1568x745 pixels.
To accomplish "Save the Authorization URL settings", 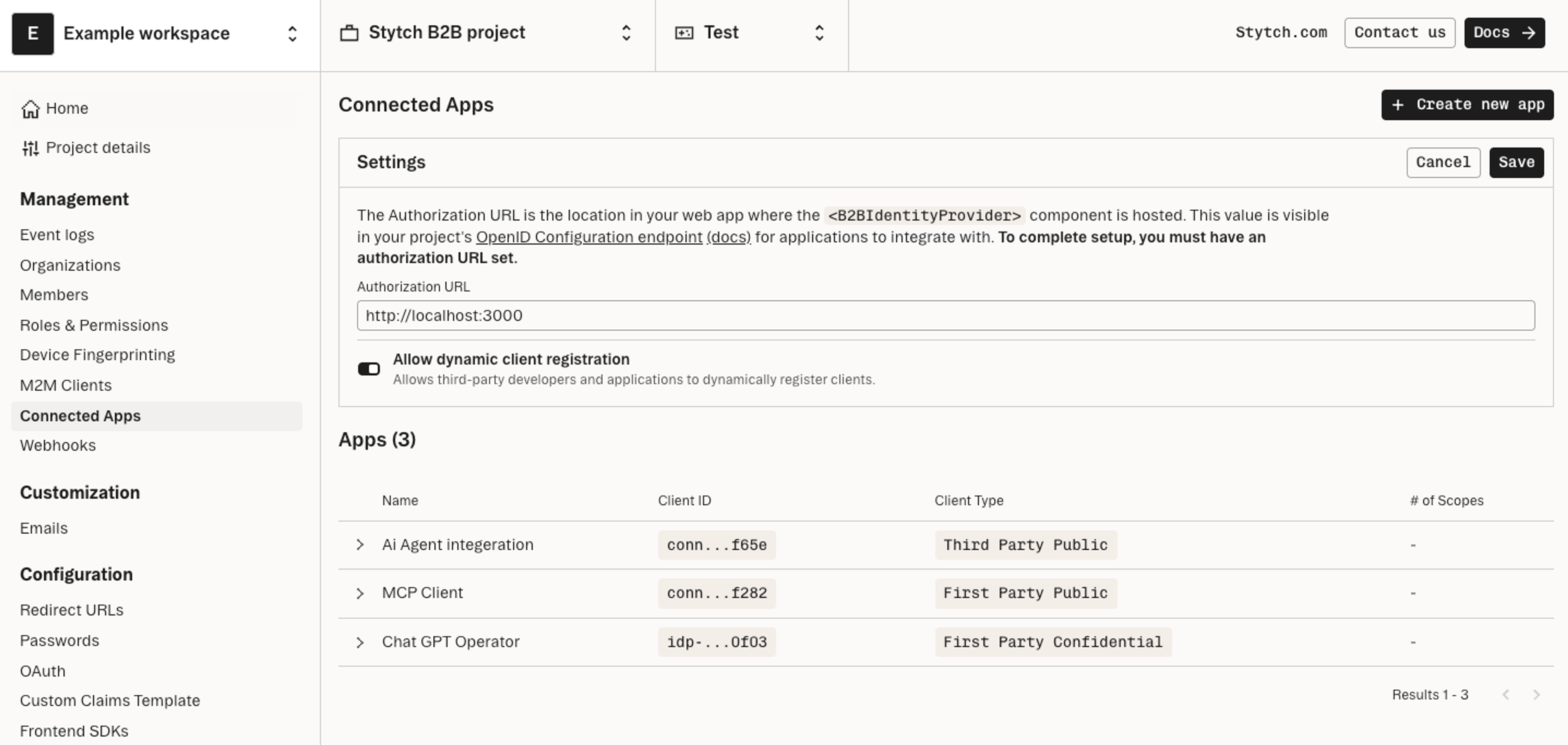I will (1516, 162).
